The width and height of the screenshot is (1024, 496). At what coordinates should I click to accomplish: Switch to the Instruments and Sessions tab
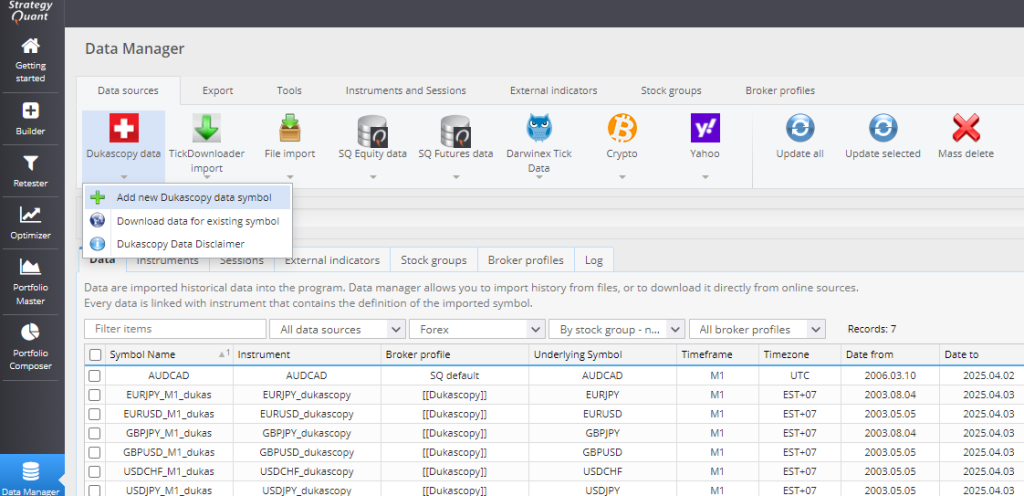click(405, 90)
